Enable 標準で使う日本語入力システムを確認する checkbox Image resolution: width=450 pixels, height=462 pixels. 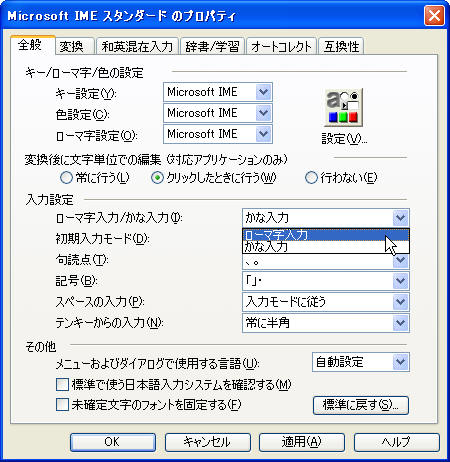click(62, 385)
